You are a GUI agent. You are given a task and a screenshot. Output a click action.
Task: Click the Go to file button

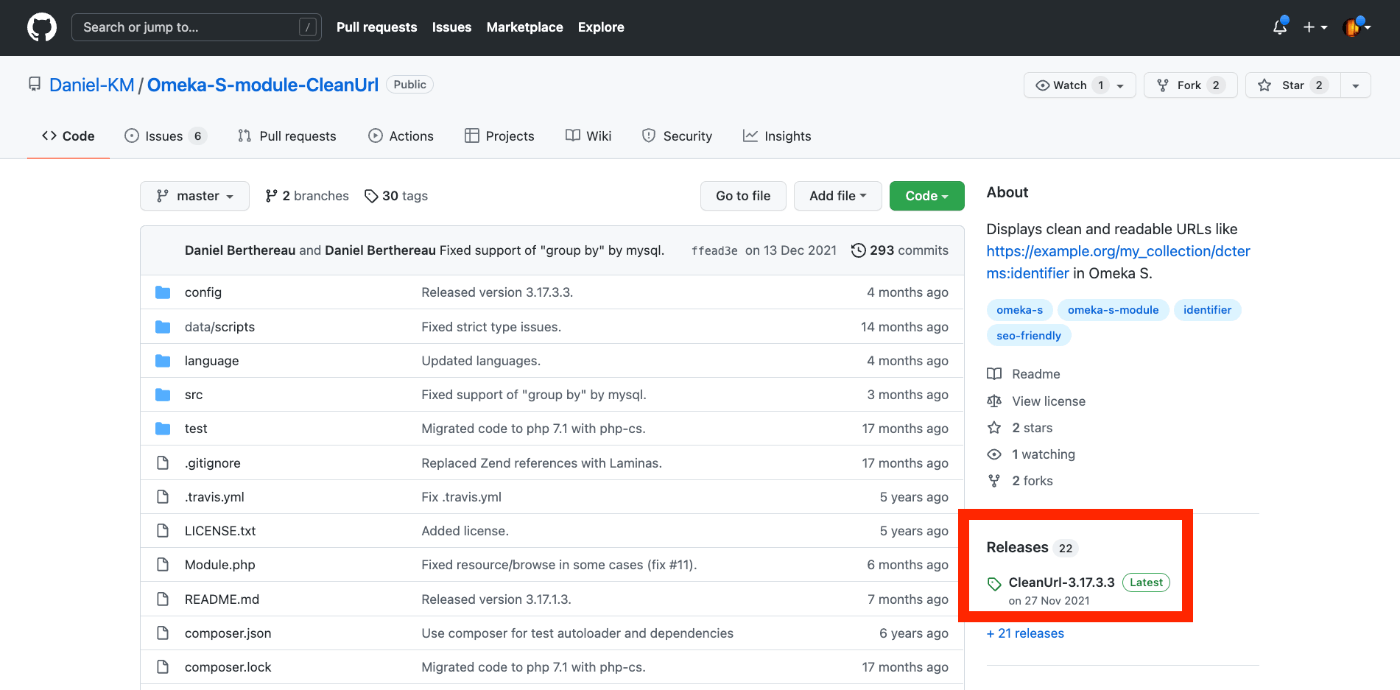(743, 196)
